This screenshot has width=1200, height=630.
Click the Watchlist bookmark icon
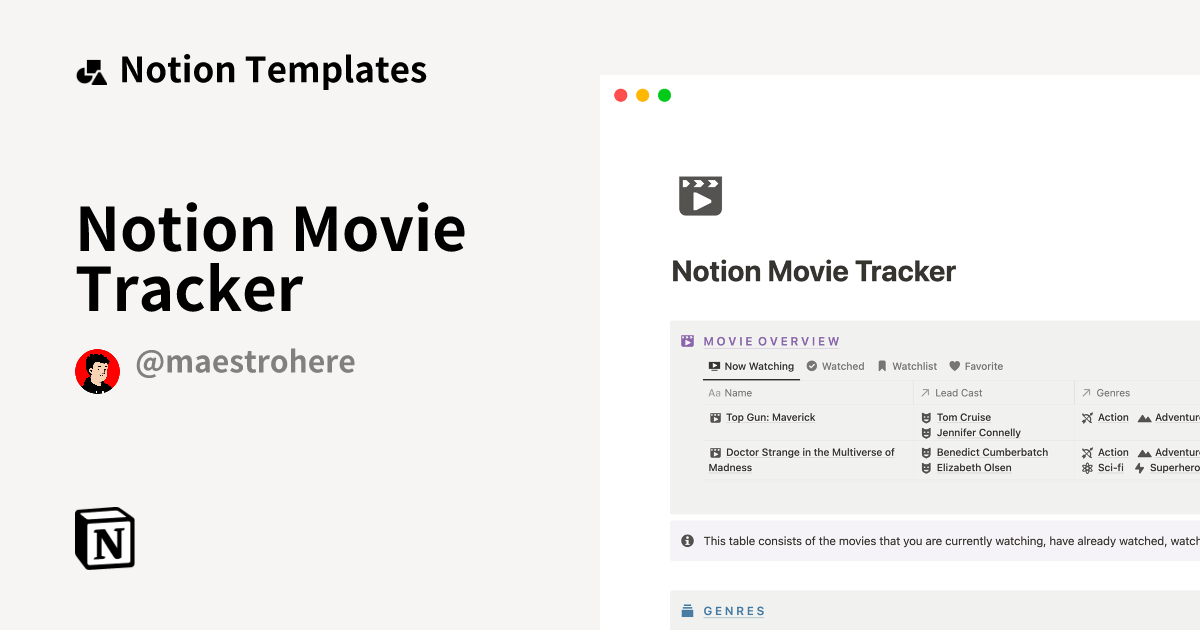pos(882,366)
